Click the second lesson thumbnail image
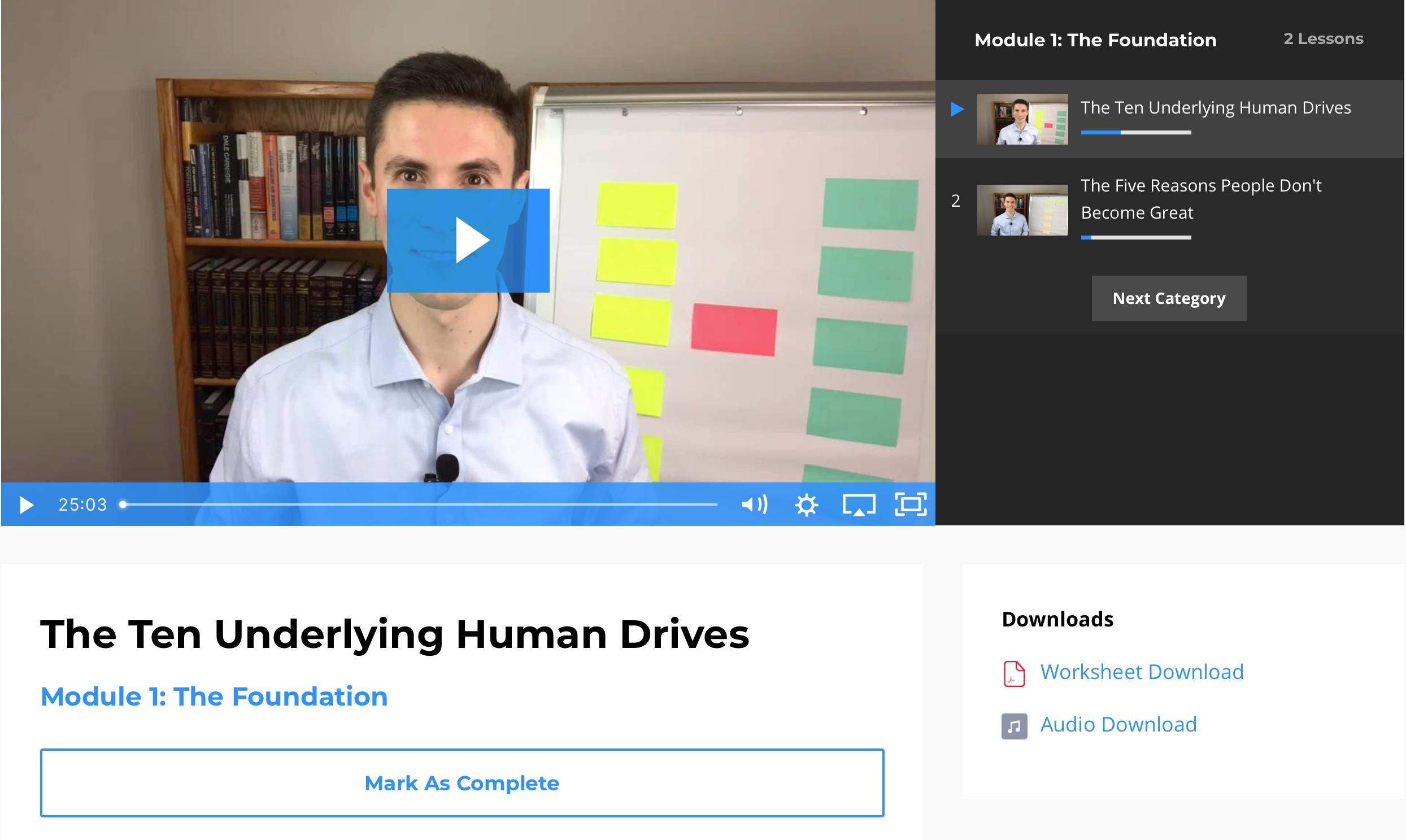Viewport: 1406px width, 840px height. pos(1022,210)
